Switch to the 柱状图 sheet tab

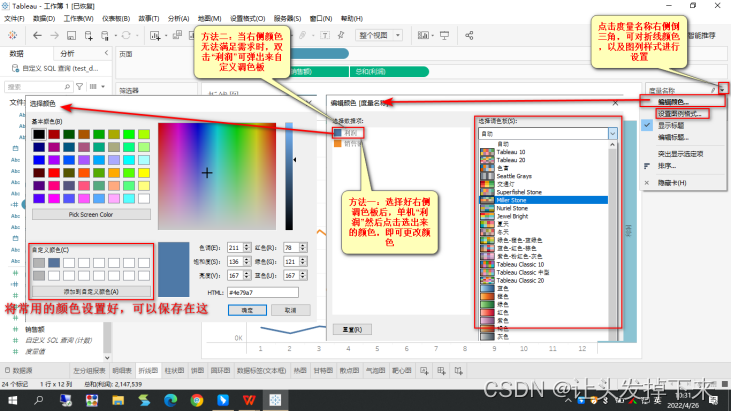[x=174, y=371]
